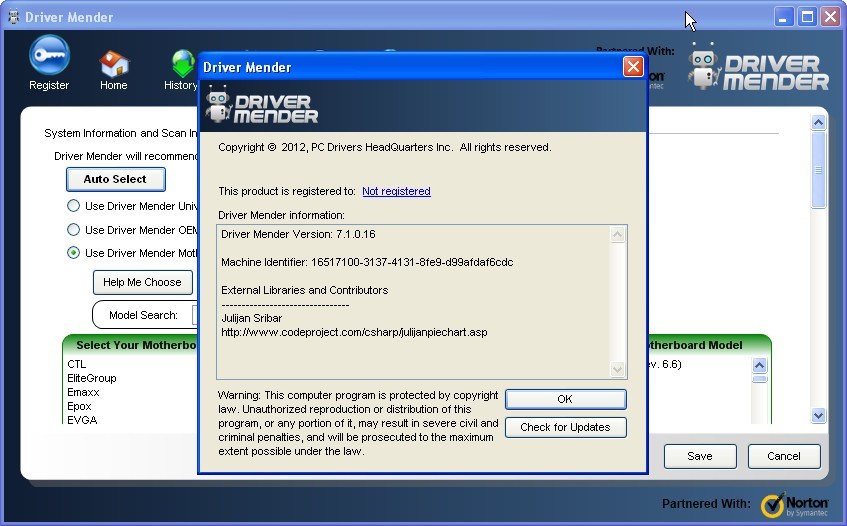Image resolution: width=847 pixels, height=526 pixels.
Task: Click Check for Updates button
Action: (566, 427)
